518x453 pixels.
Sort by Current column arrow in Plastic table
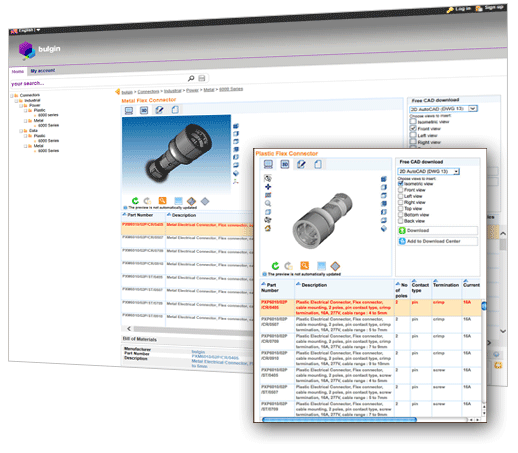[466, 281]
